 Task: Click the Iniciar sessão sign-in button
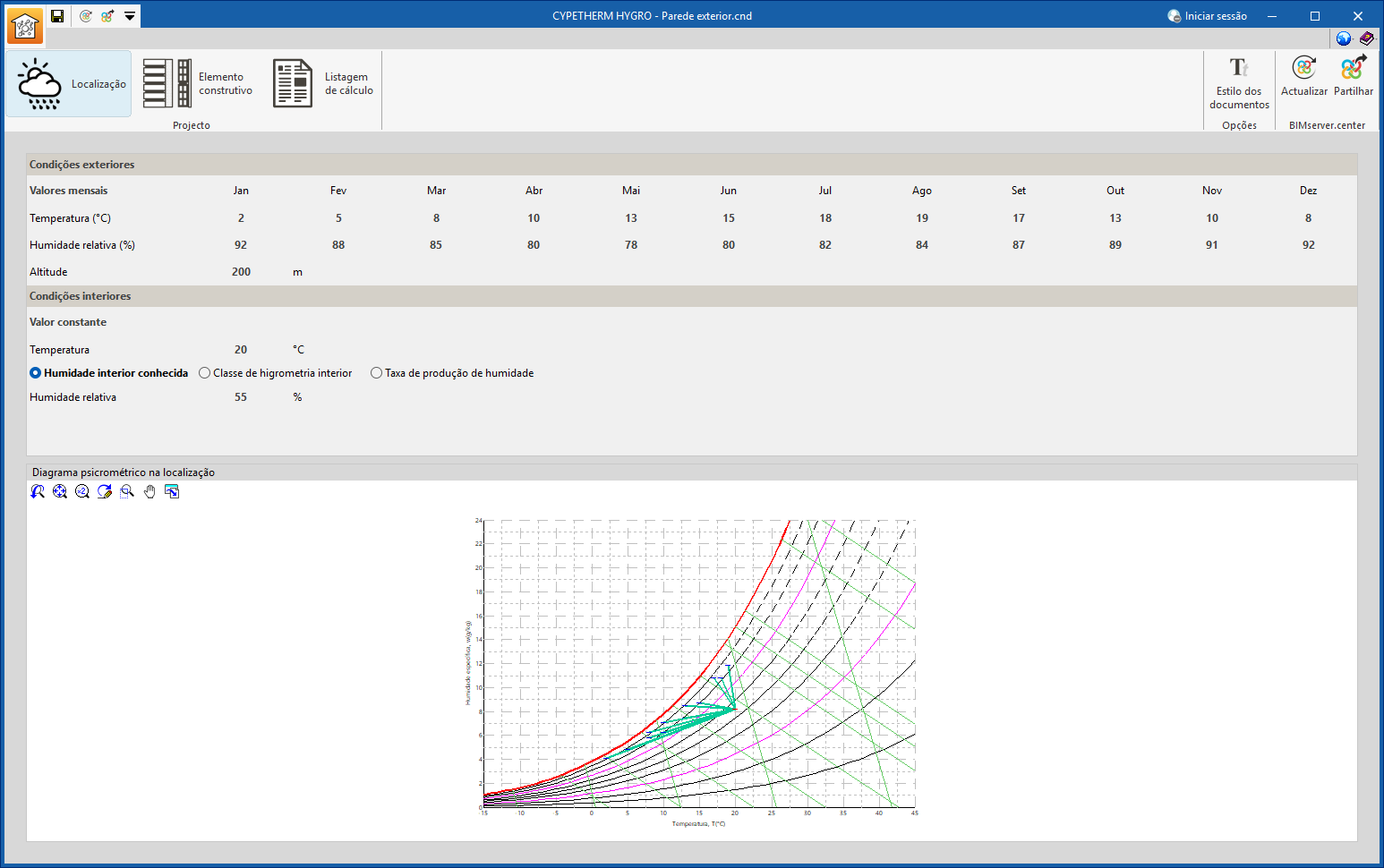pos(1208,16)
